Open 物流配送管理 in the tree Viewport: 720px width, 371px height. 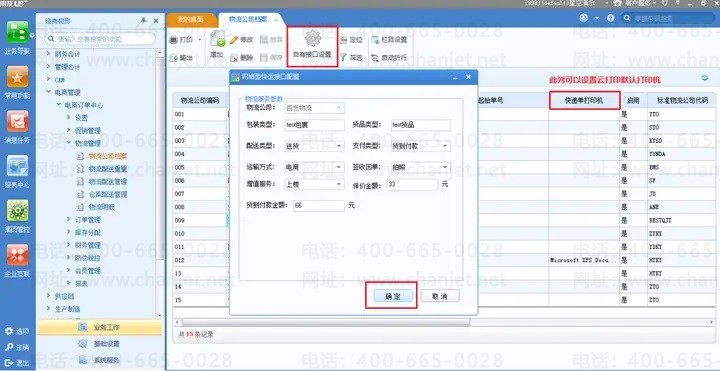tap(107, 181)
